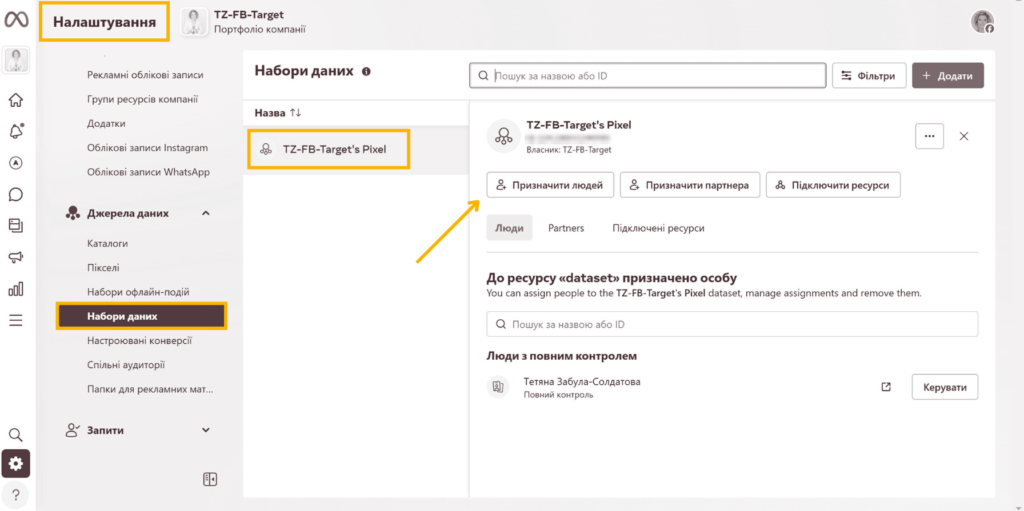Click the content pages icon in rail
The image size is (1024, 511).
16,225
